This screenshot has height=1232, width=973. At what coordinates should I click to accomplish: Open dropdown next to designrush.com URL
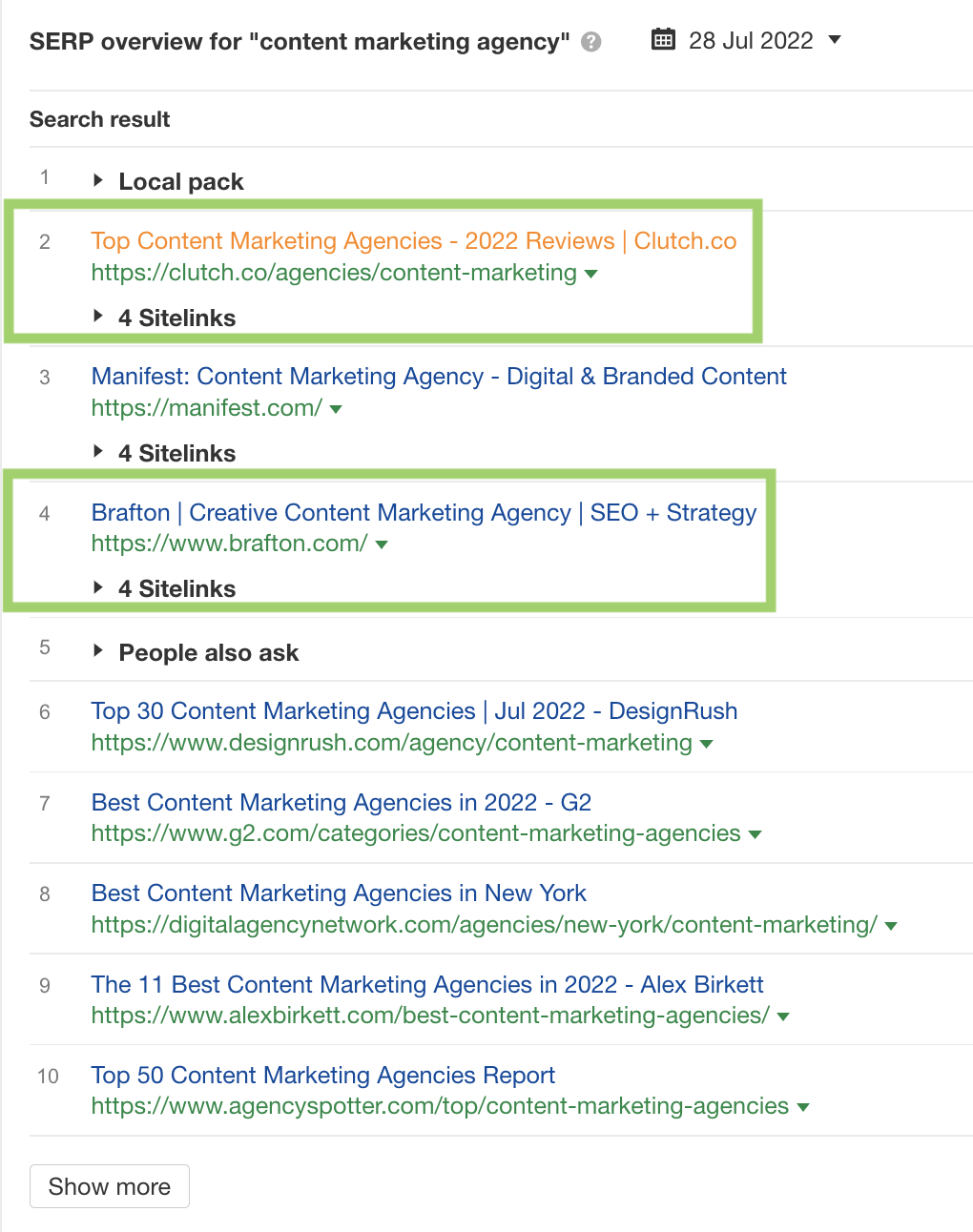point(707,745)
